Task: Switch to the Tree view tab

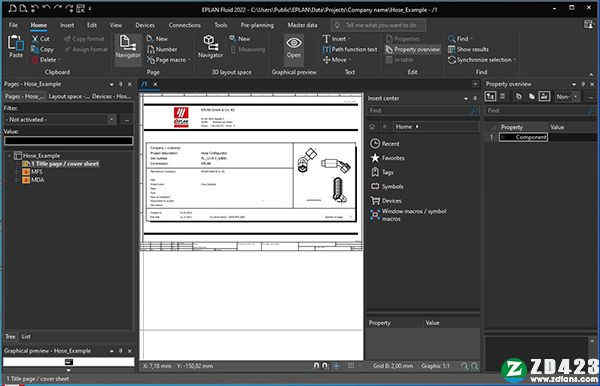Action: click(x=10, y=337)
